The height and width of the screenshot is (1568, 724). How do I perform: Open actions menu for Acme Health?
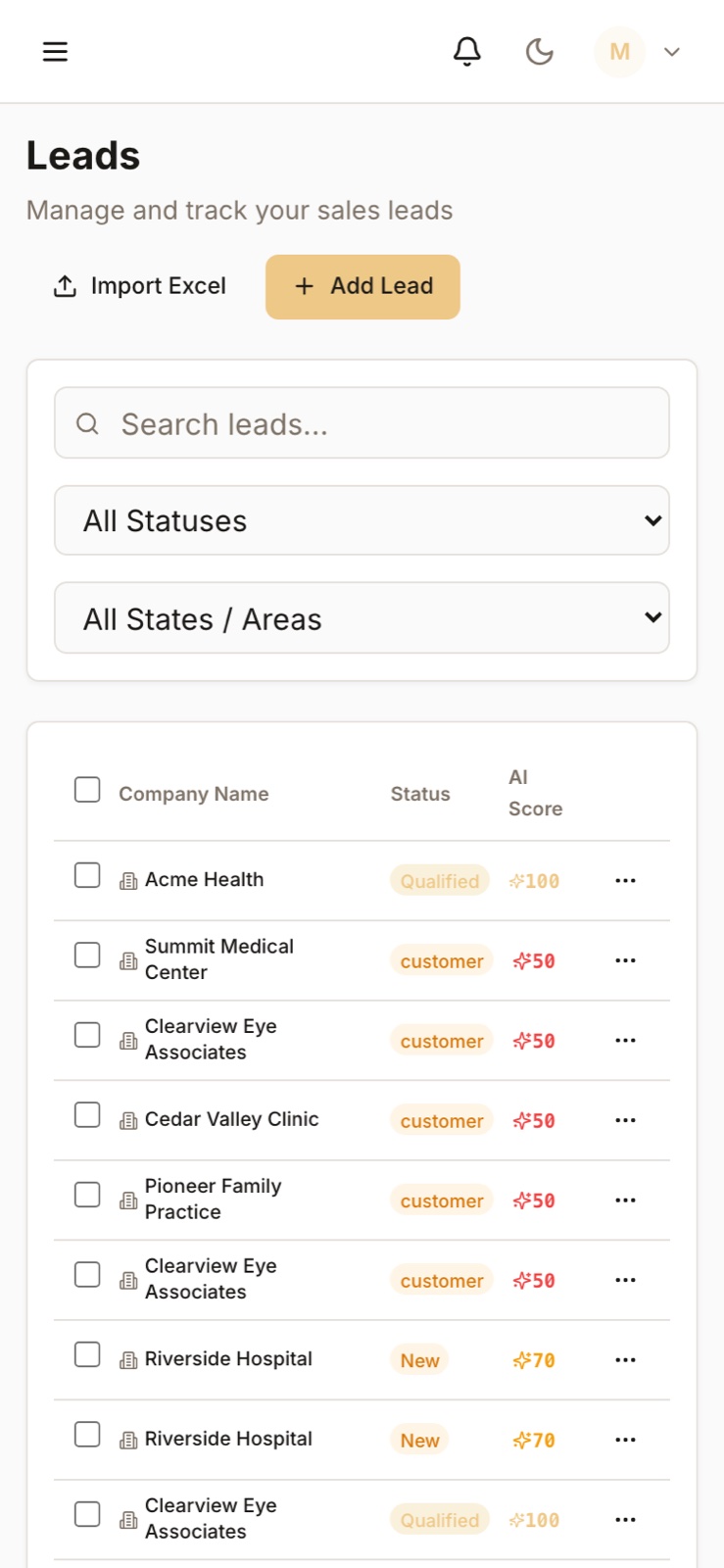pyautogui.click(x=626, y=881)
